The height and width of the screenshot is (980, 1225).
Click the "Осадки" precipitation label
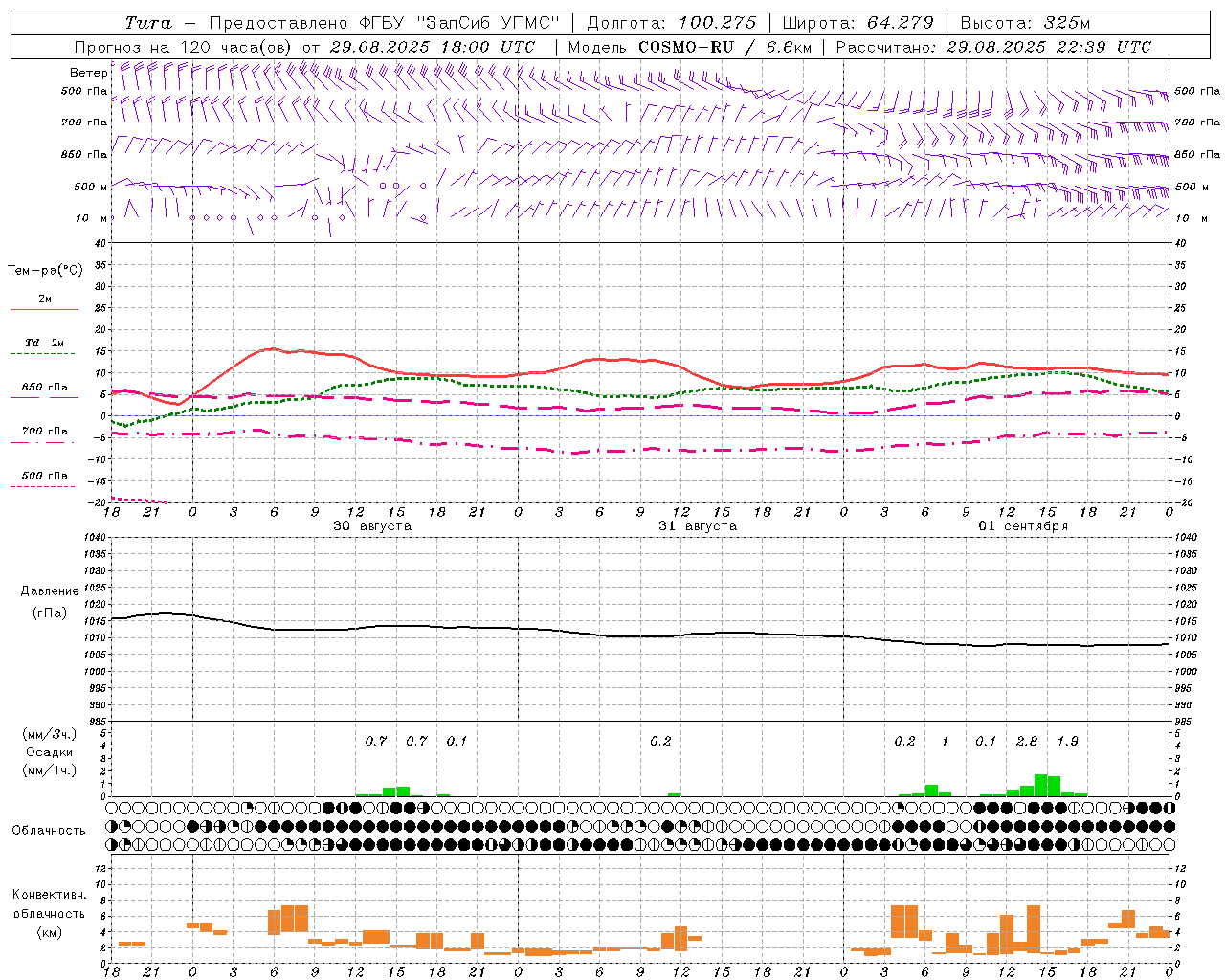coord(50,752)
